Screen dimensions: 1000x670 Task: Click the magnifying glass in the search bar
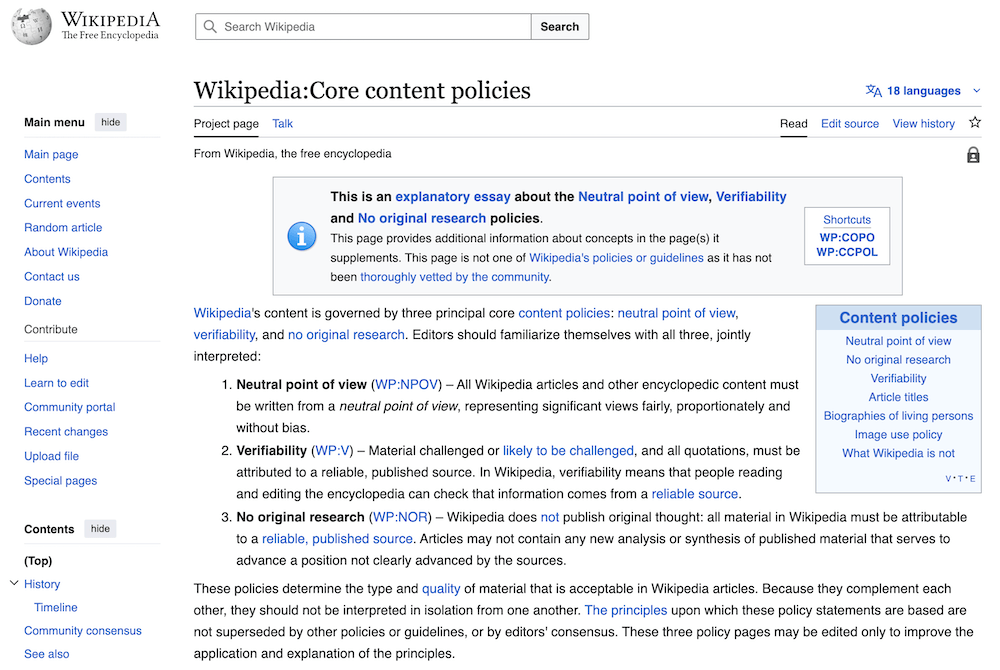[x=210, y=26]
